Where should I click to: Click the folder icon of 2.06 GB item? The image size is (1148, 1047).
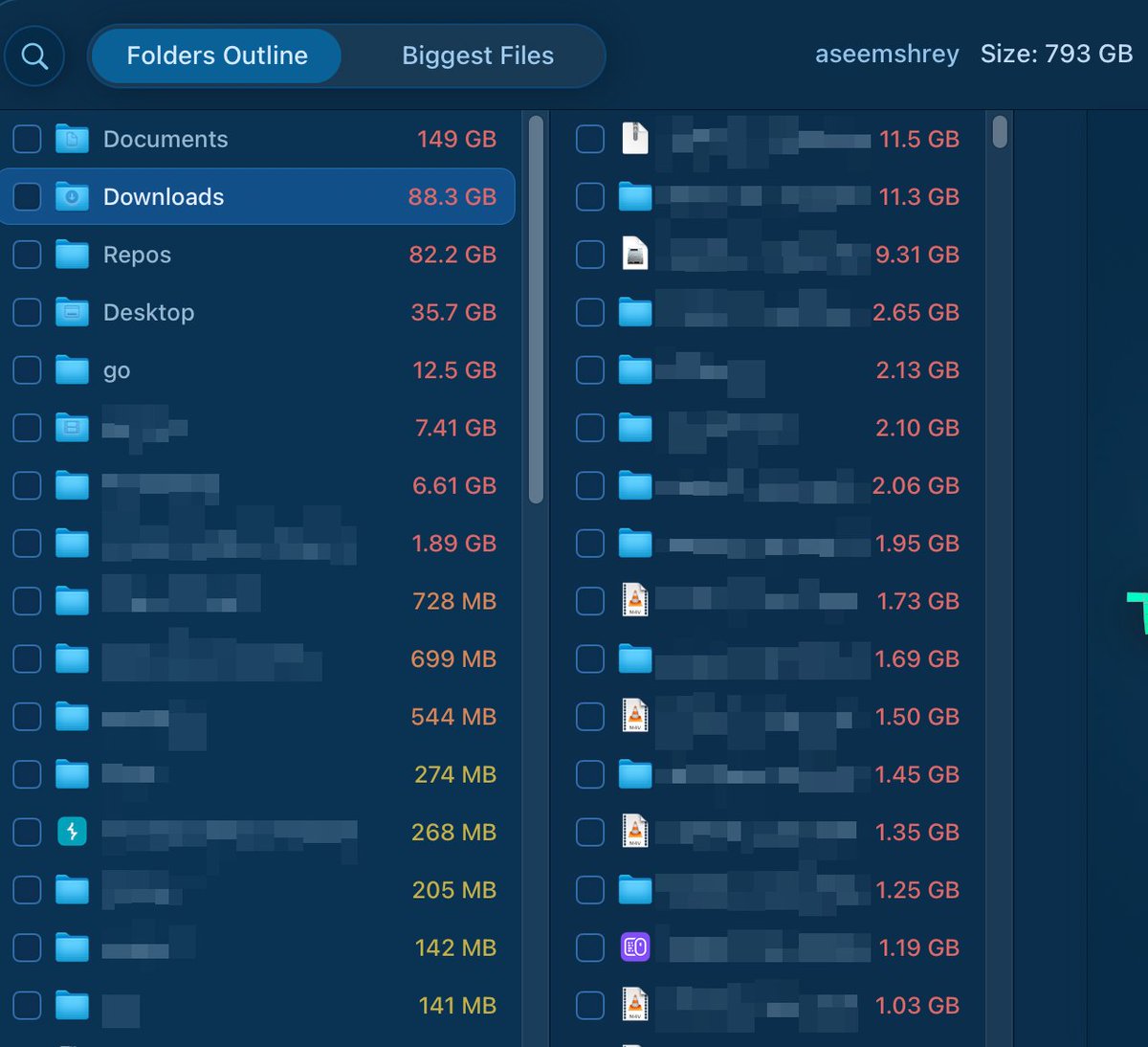[635, 485]
